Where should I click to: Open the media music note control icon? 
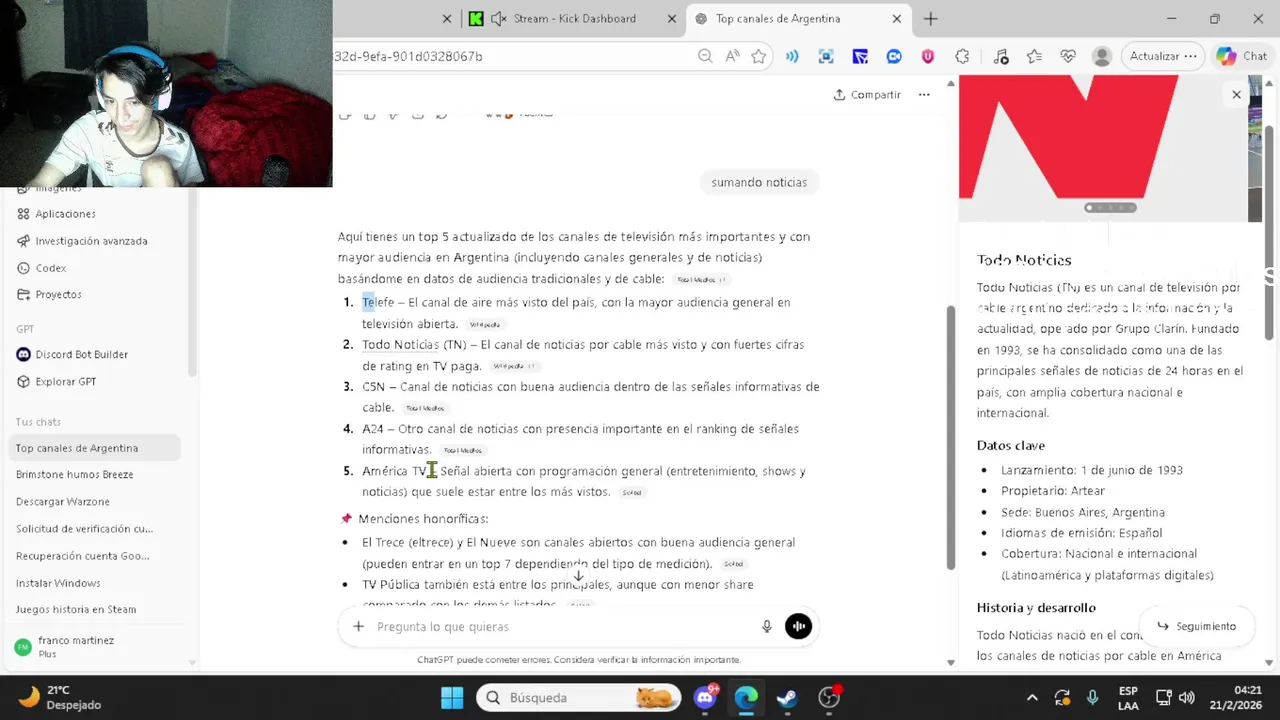coord(1001,57)
